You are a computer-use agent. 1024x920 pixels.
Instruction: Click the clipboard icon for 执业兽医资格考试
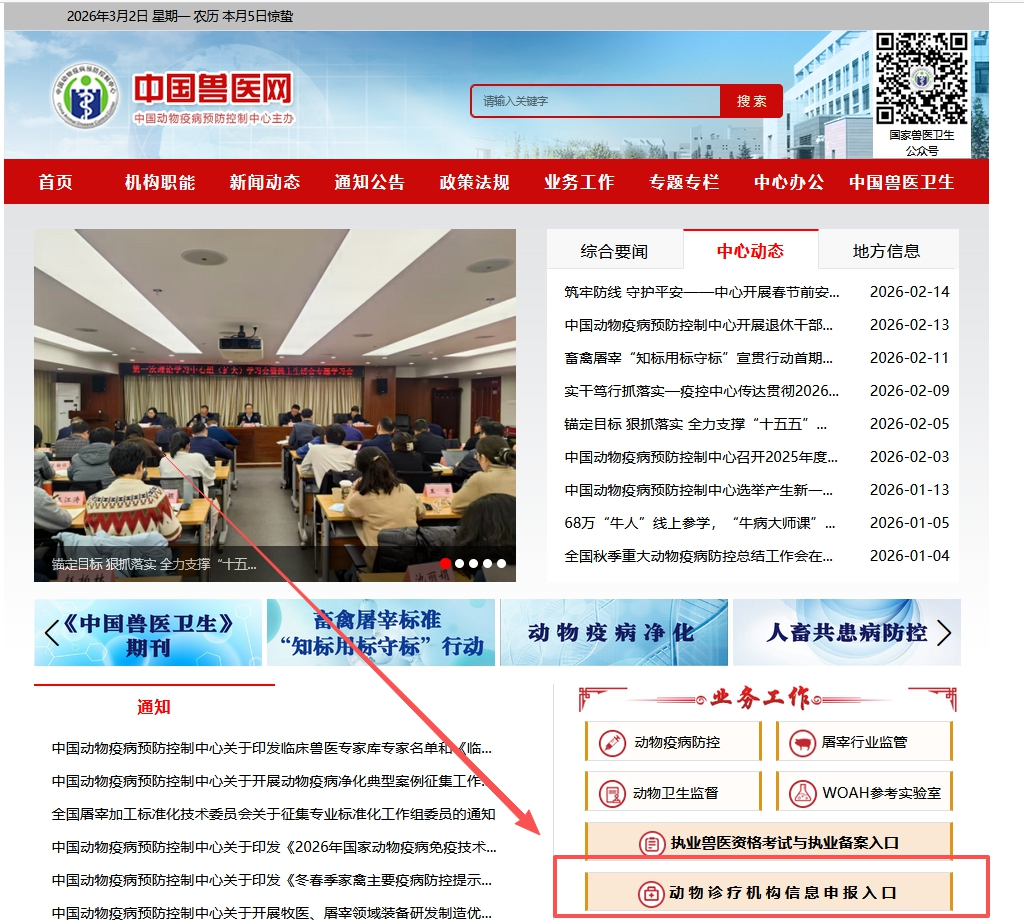(x=651, y=843)
